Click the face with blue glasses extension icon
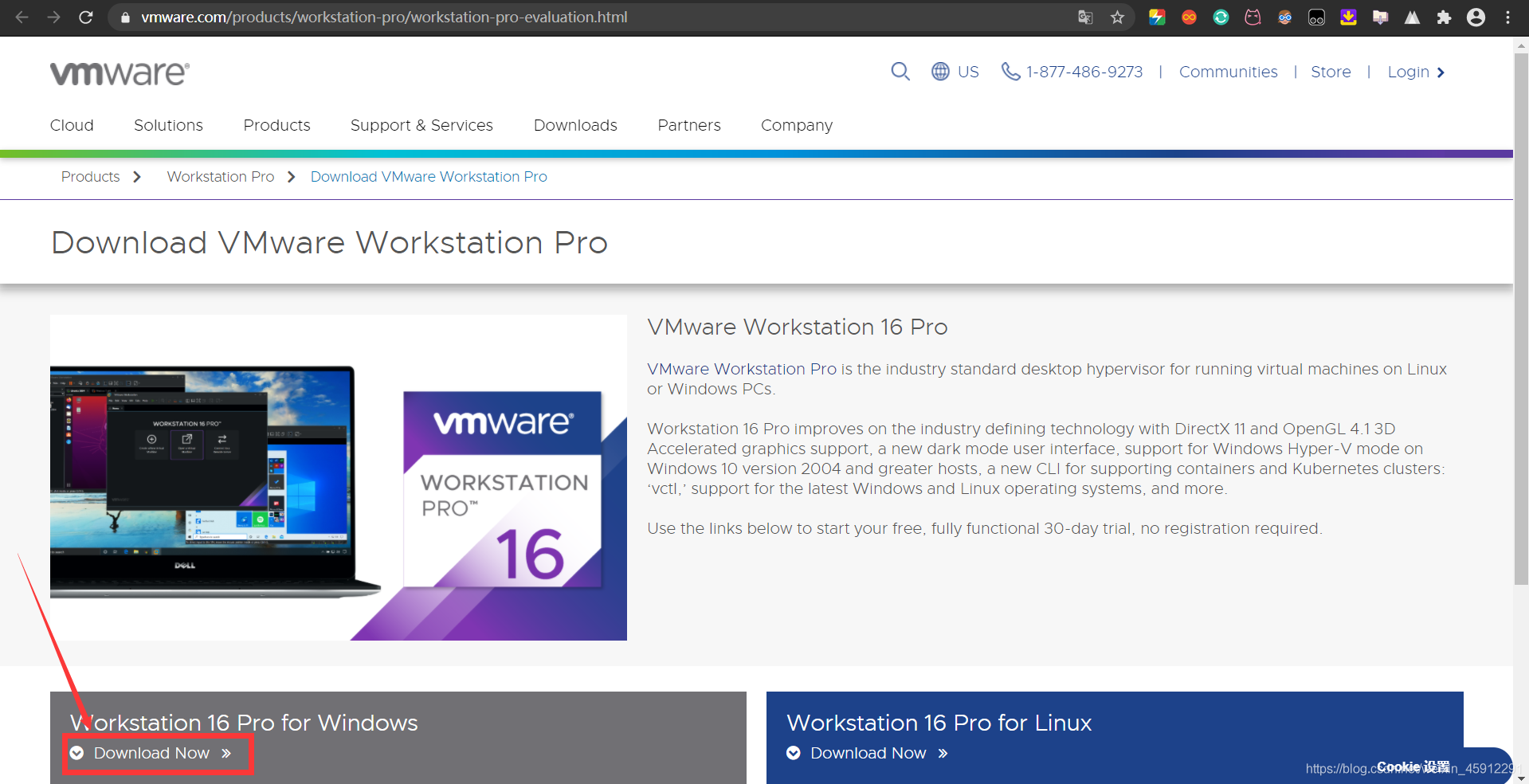 [1284, 17]
